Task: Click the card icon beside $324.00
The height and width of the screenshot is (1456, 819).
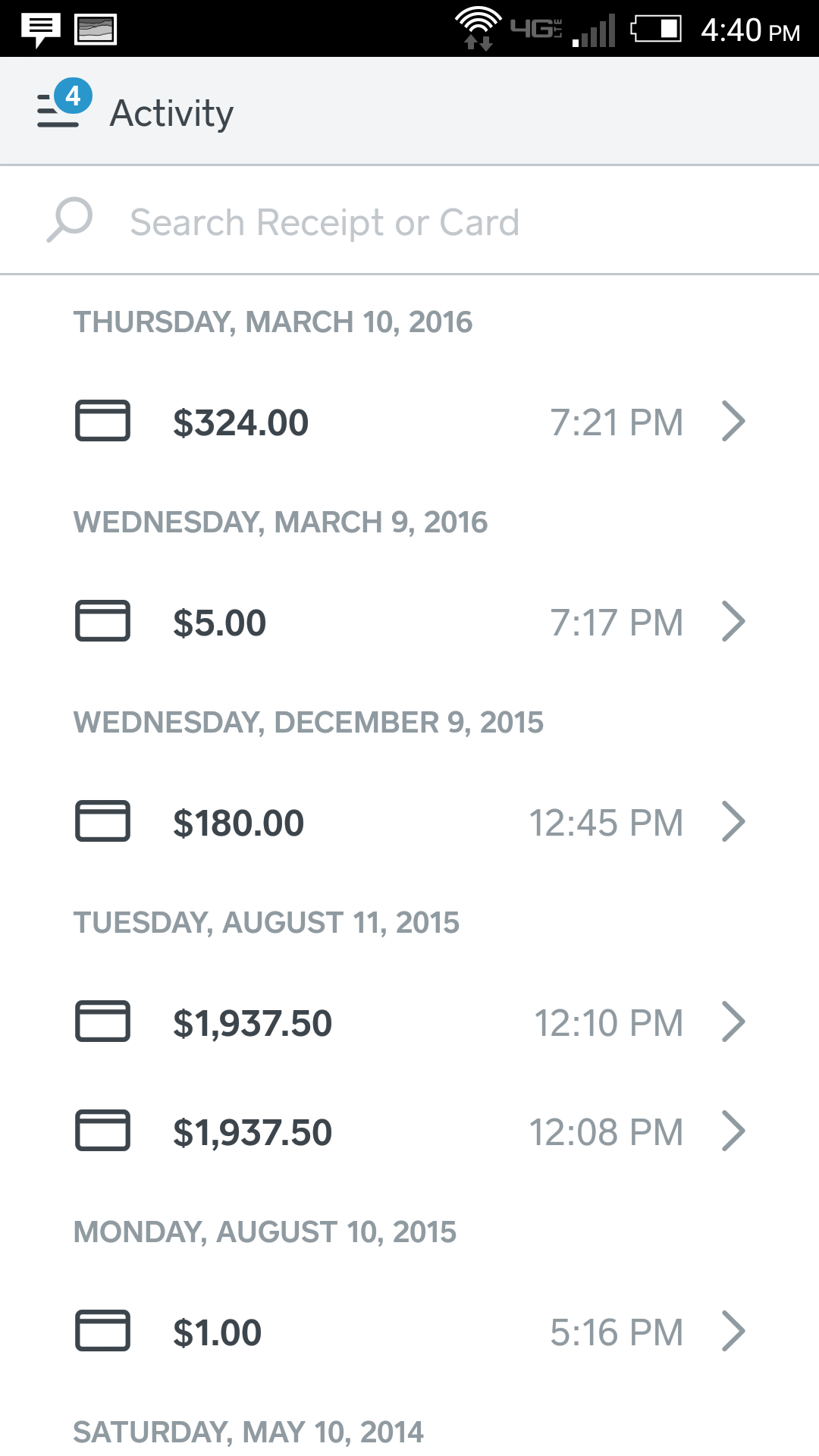Action: coord(102,420)
